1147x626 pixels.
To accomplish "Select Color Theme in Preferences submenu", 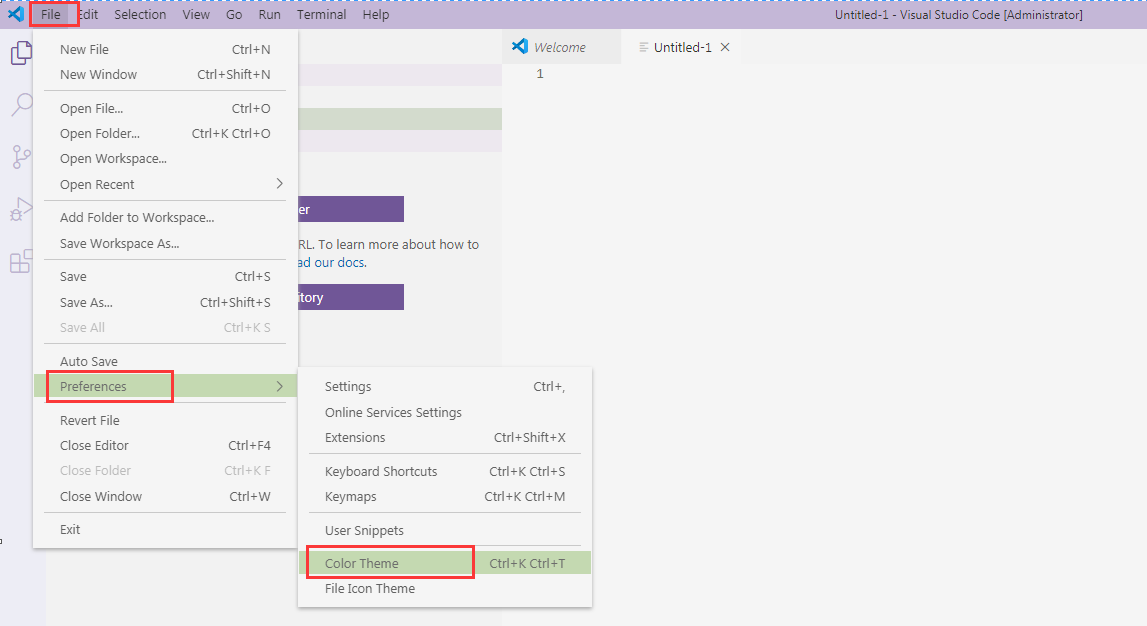I will click(x=445, y=563).
